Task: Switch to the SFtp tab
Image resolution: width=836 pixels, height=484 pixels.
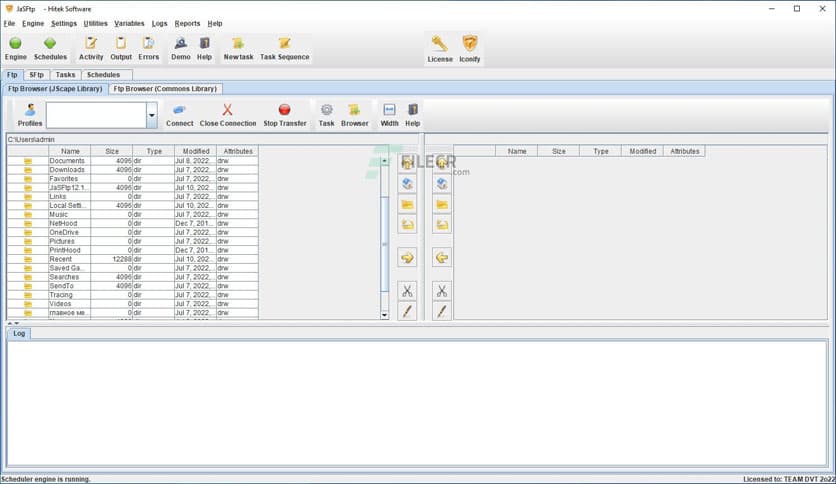Action: (x=36, y=75)
